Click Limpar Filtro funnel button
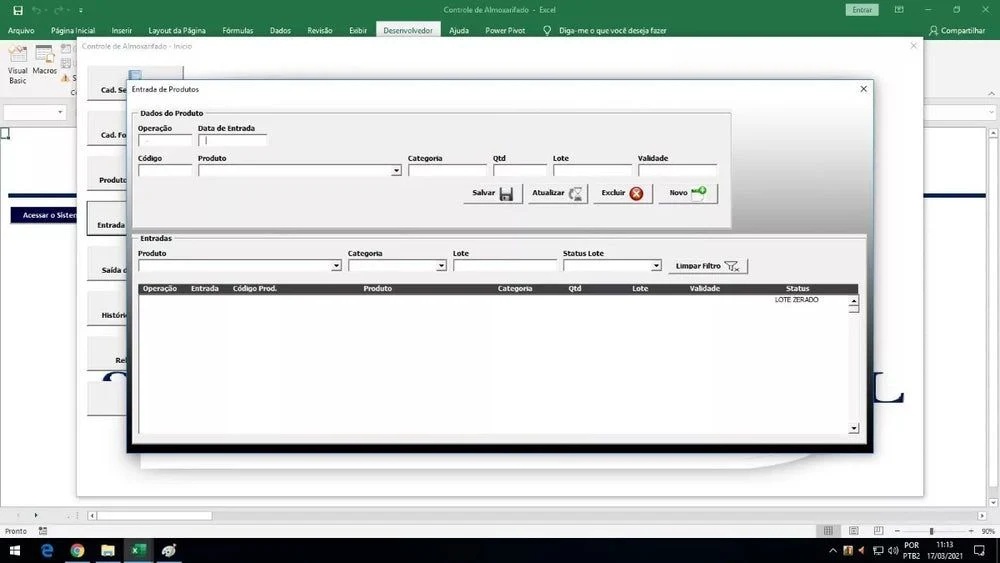This screenshot has width=1000, height=563. 708,266
